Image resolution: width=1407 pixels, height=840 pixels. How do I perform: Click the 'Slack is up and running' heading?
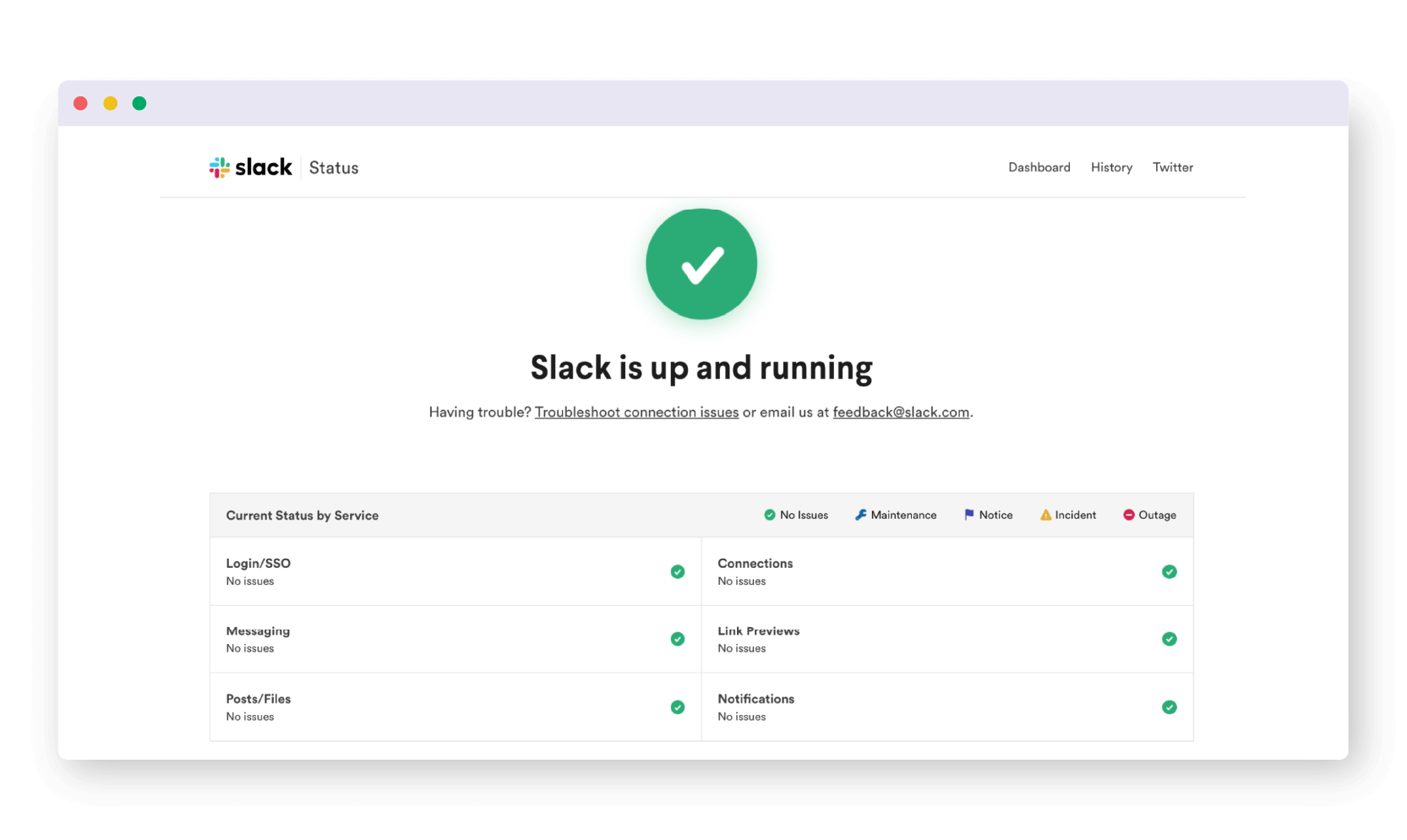coord(701,368)
